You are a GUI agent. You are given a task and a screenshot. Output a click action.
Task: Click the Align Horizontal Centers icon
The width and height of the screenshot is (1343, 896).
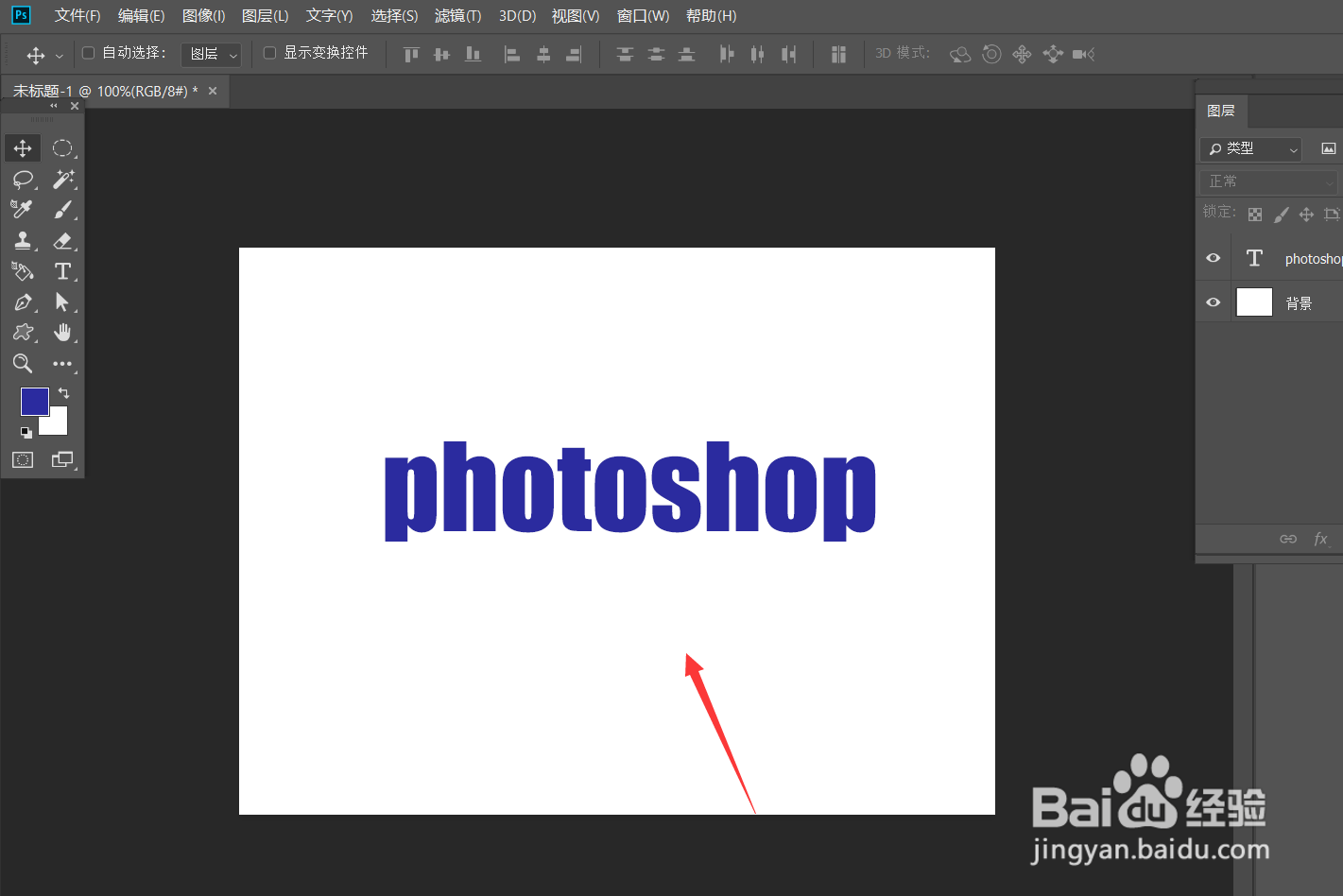543,54
